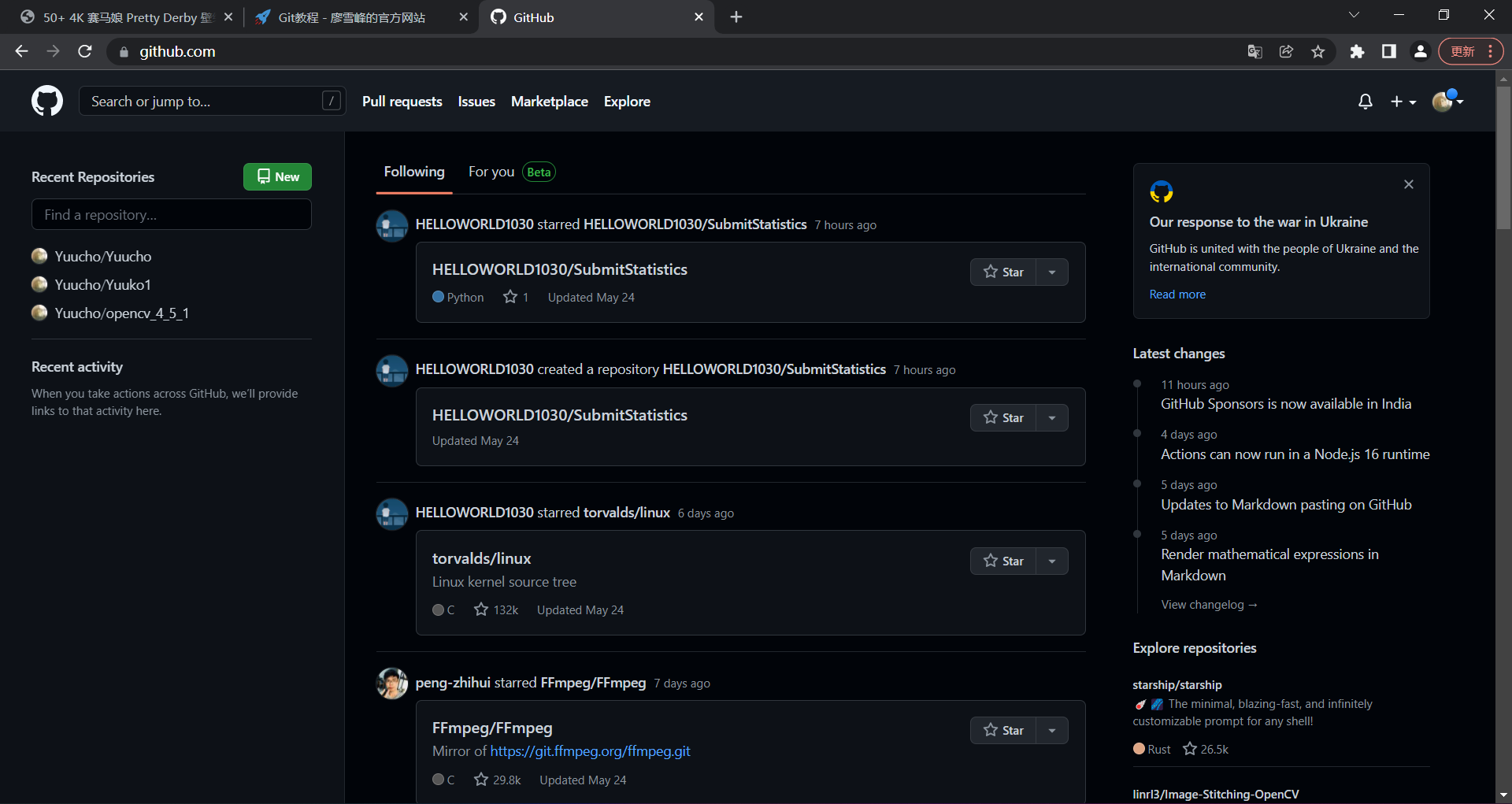Open Issues in the header
The width and height of the screenshot is (1512, 804).
click(x=476, y=102)
